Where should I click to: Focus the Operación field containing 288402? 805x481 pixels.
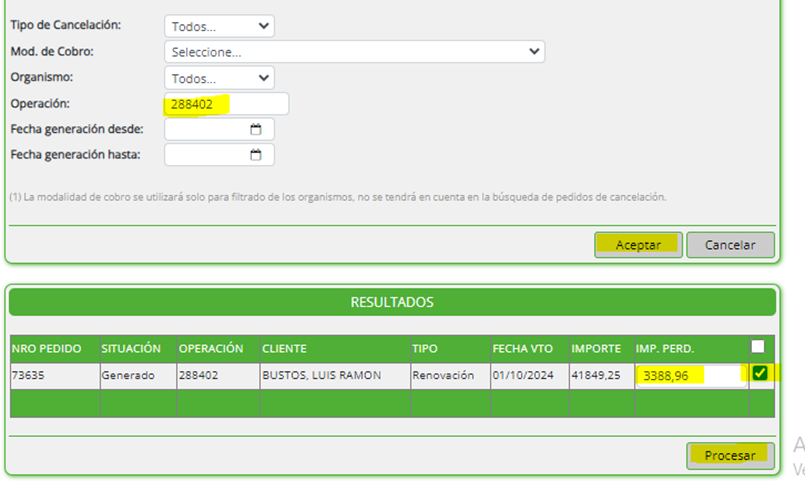click(226, 104)
